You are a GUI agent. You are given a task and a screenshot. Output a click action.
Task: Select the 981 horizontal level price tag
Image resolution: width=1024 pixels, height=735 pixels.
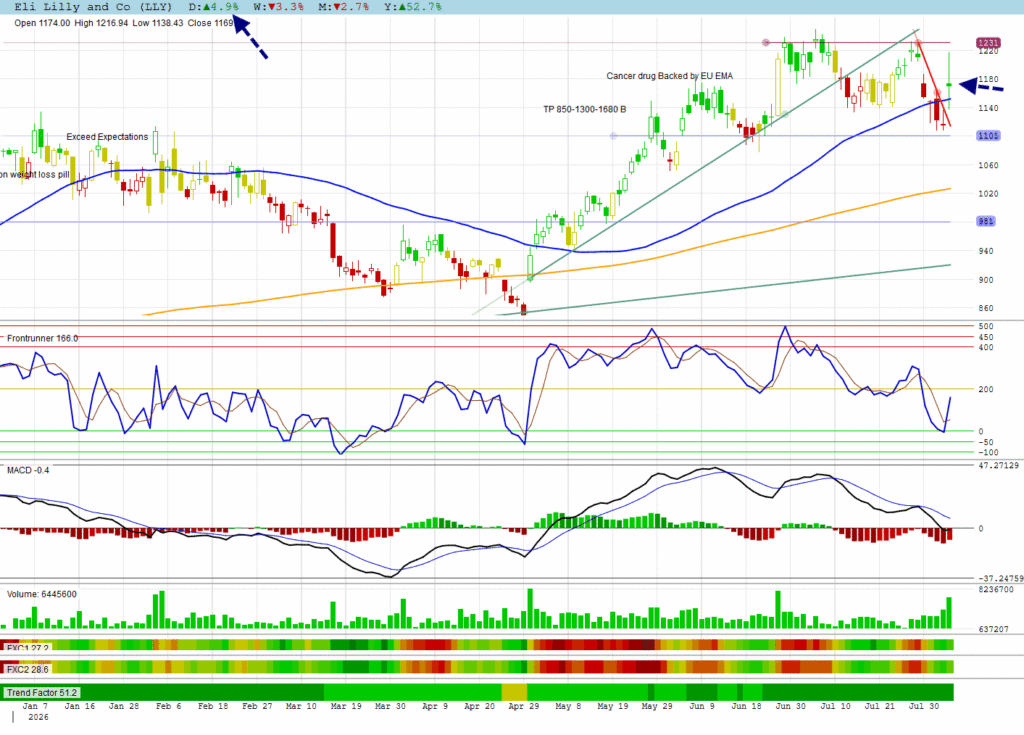coord(985,221)
